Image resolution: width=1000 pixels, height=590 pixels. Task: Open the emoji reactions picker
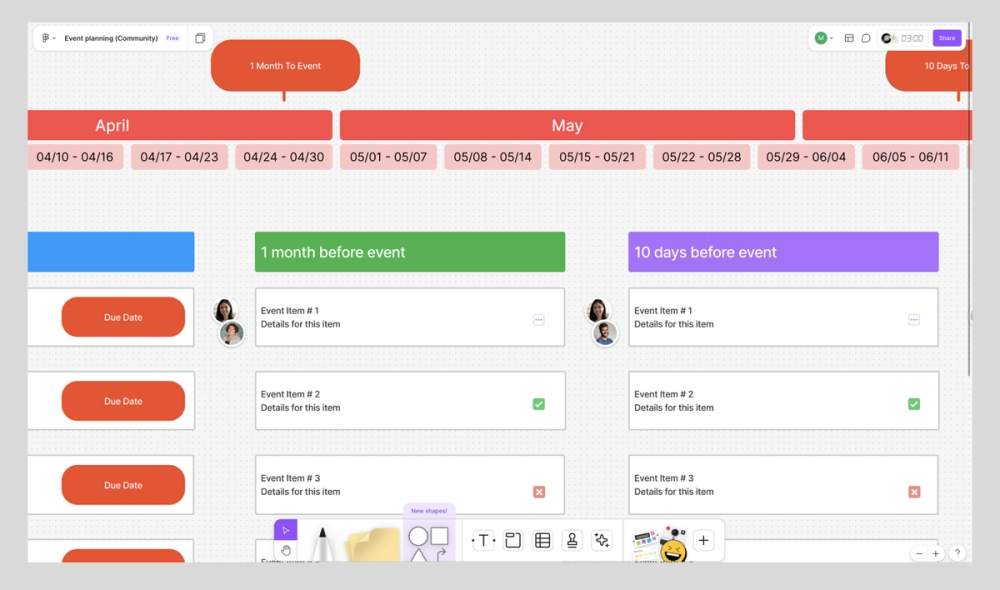(673, 545)
